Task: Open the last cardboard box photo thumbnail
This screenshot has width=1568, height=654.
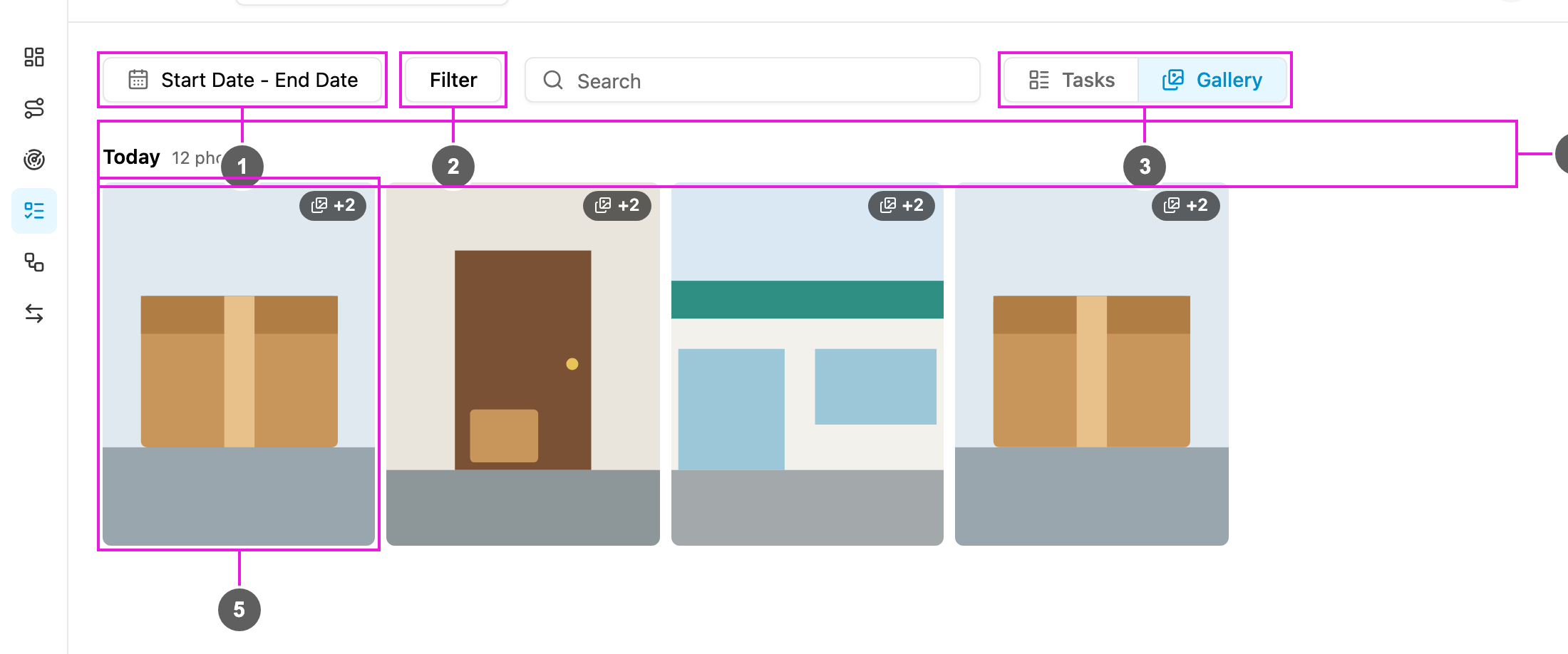Action: (1092, 365)
